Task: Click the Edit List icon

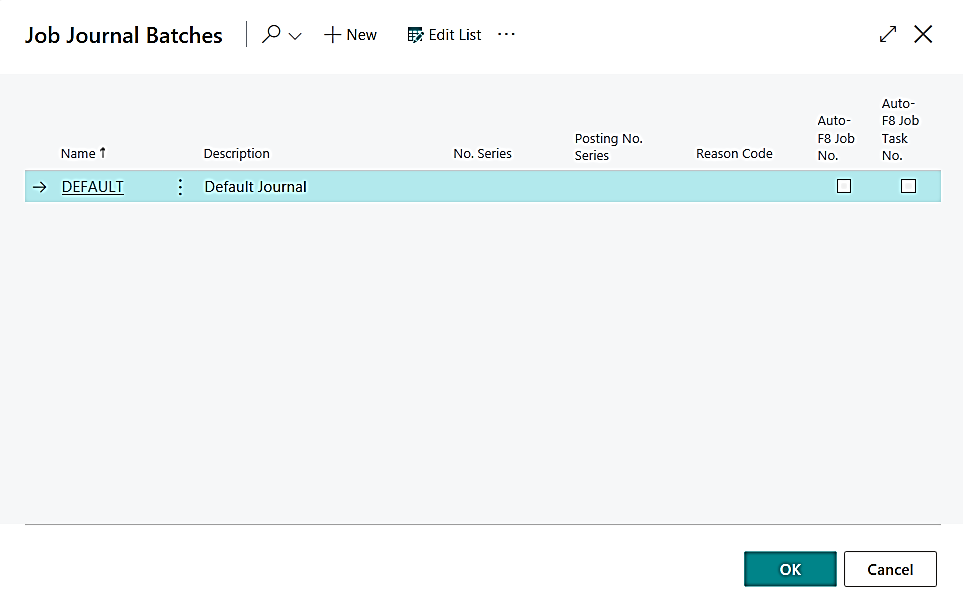Action: tap(415, 35)
